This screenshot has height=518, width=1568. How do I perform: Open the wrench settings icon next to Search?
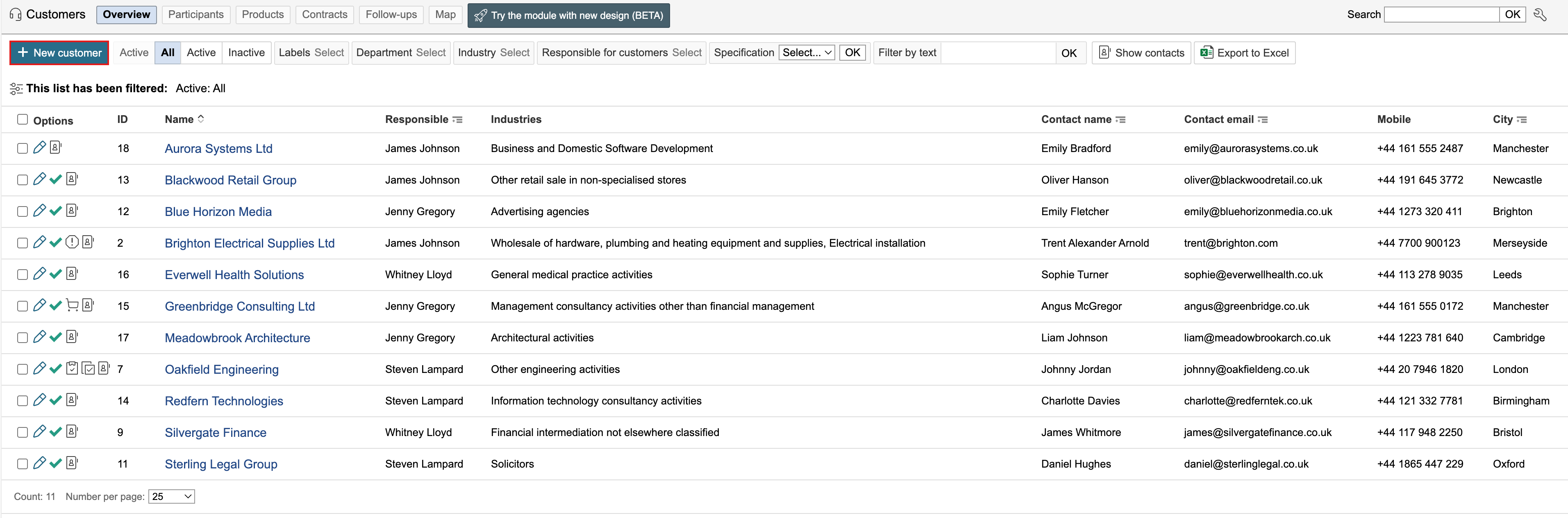[x=1540, y=15]
